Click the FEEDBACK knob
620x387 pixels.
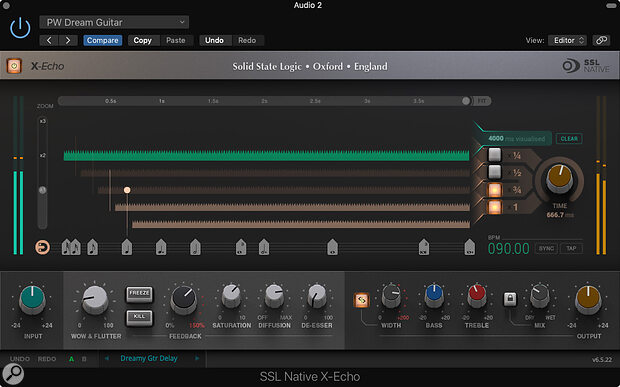tap(183, 300)
